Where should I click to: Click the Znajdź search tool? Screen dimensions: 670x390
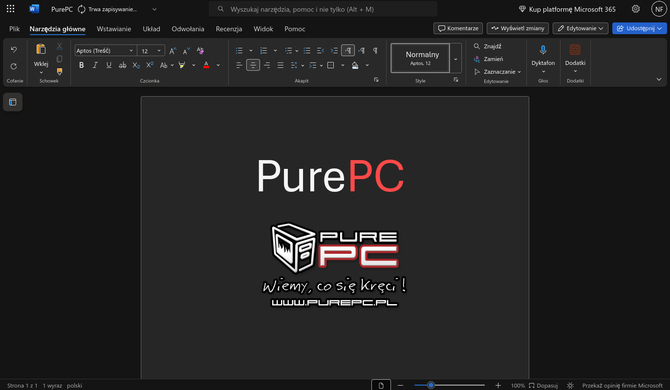point(488,46)
